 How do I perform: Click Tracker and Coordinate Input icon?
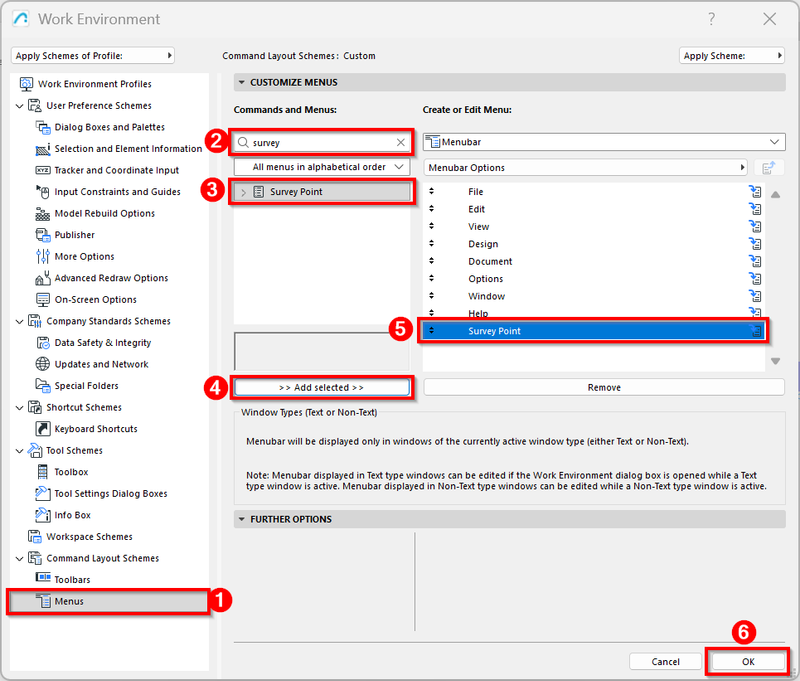(x=43, y=170)
